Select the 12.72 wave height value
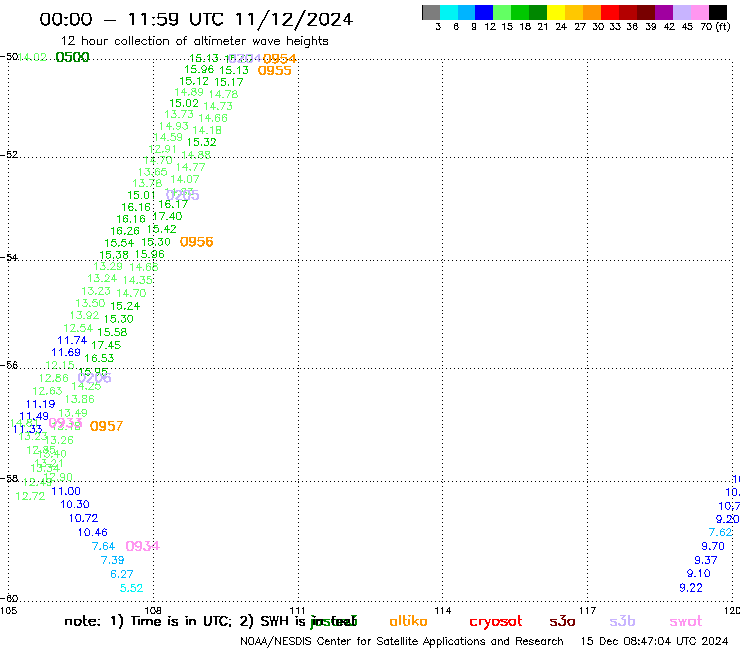Viewport: 740px width, 650px height. tap(30, 496)
